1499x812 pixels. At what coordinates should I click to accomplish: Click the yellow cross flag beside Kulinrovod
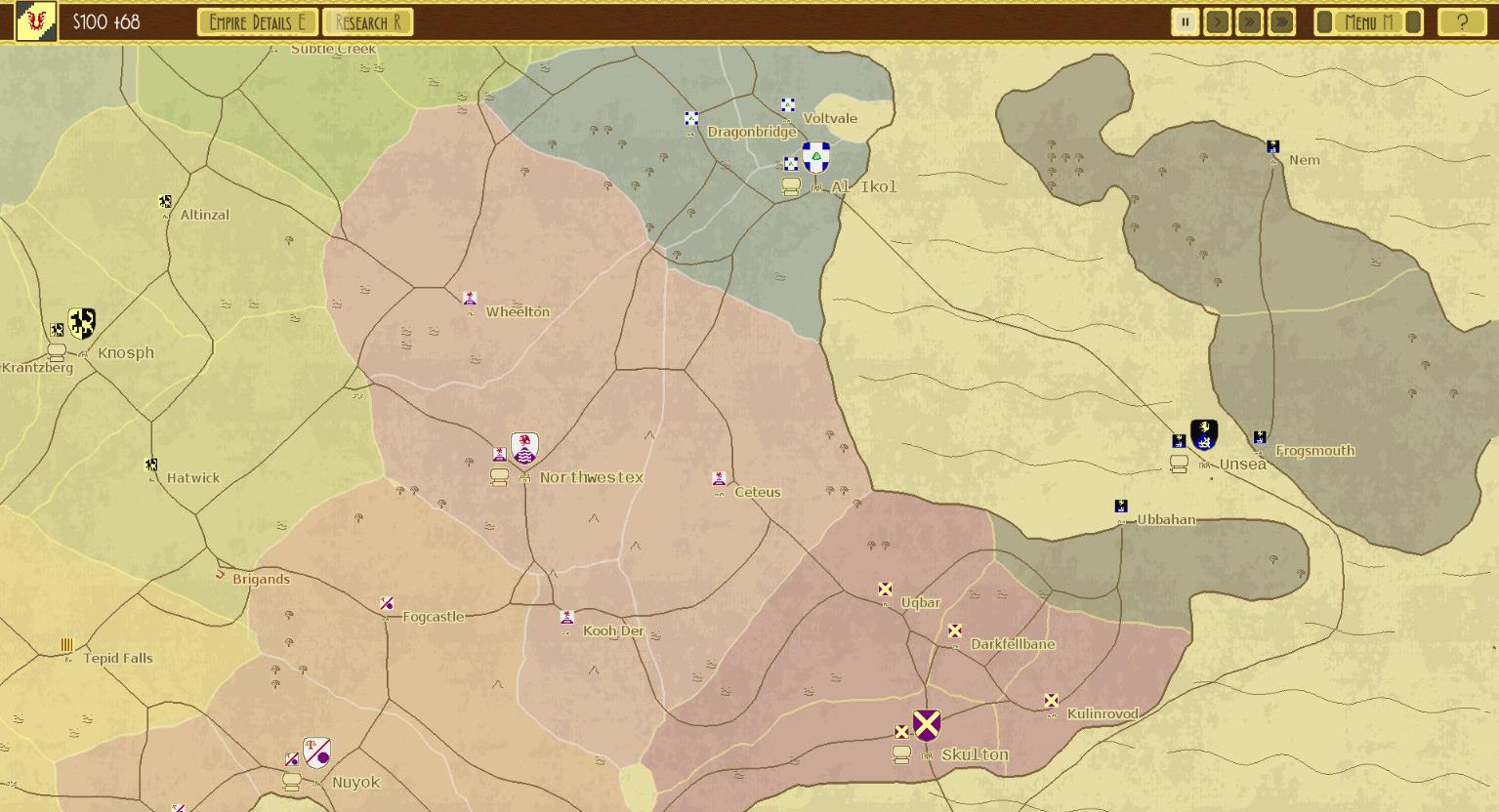coord(1051,701)
